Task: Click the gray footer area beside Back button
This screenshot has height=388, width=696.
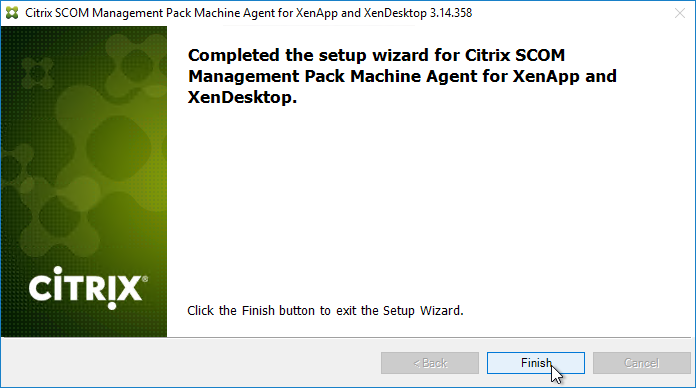Action: (191, 363)
